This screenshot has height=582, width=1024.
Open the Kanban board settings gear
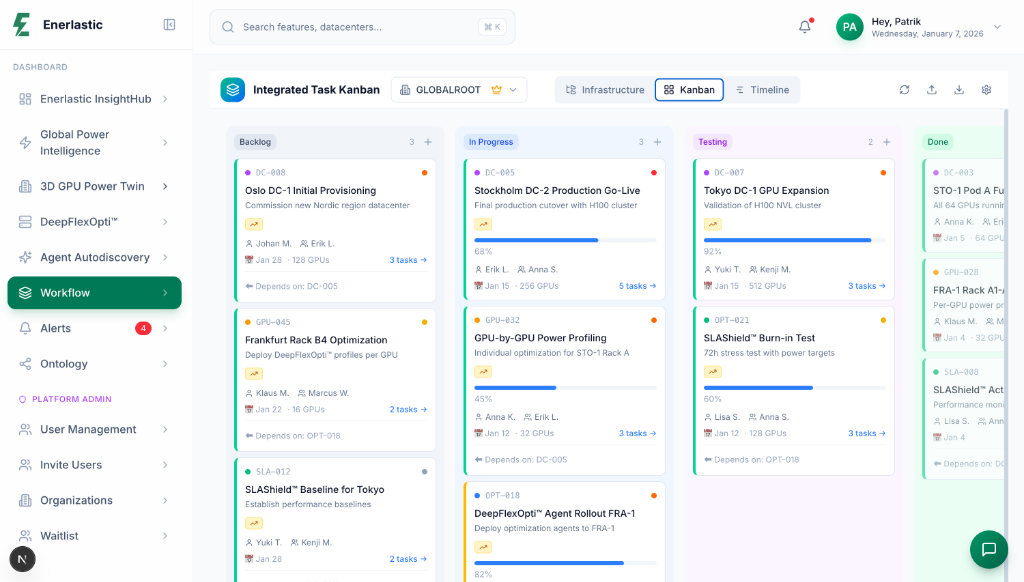click(x=986, y=89)
